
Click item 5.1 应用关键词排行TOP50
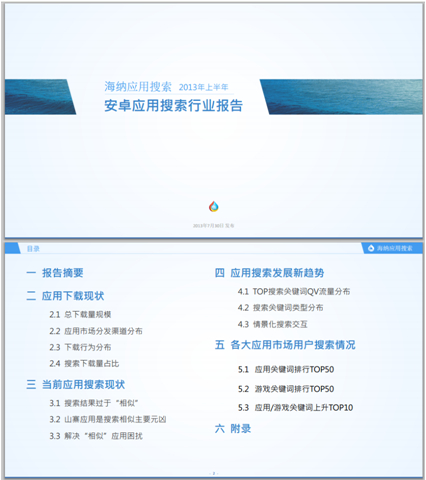coord(286,369)
